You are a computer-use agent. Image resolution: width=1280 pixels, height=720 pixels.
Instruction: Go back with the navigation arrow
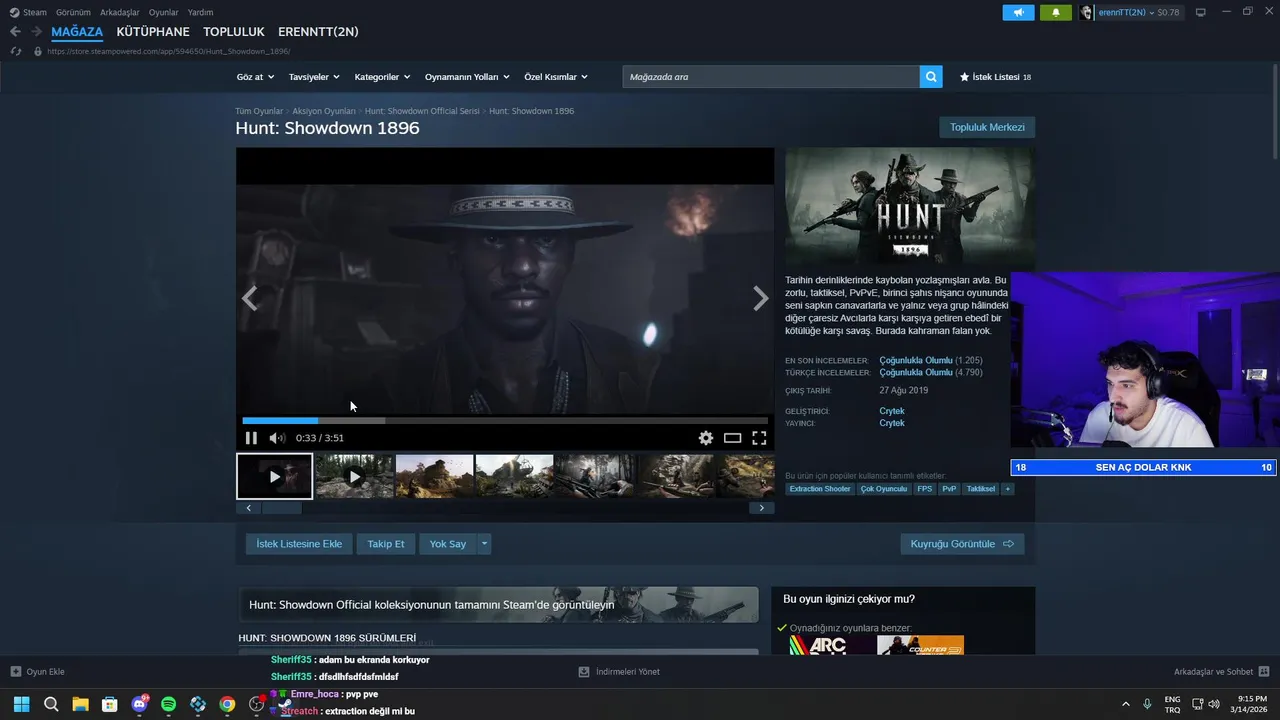click(15, 32)
